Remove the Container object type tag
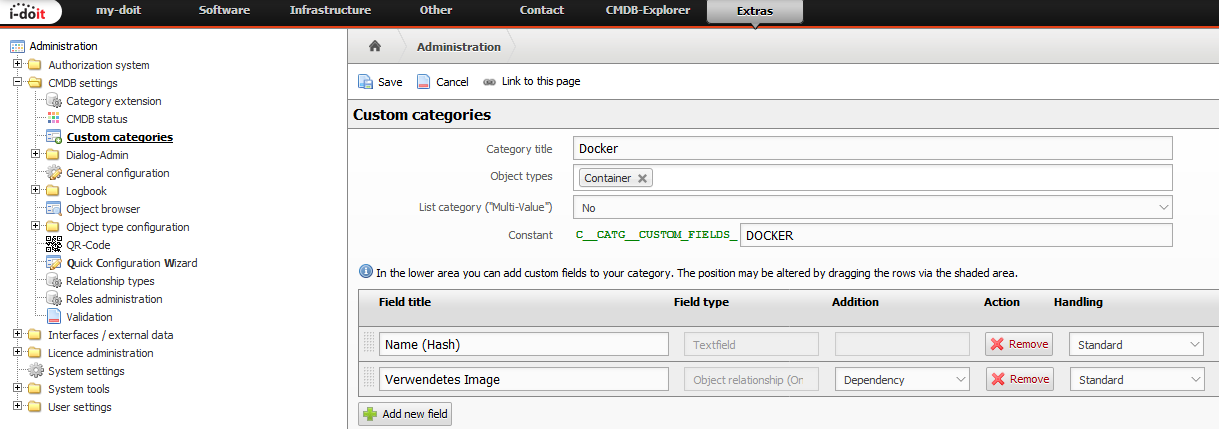The width and height of the screenshot is (1219, 429). click(x=642, y=178)
